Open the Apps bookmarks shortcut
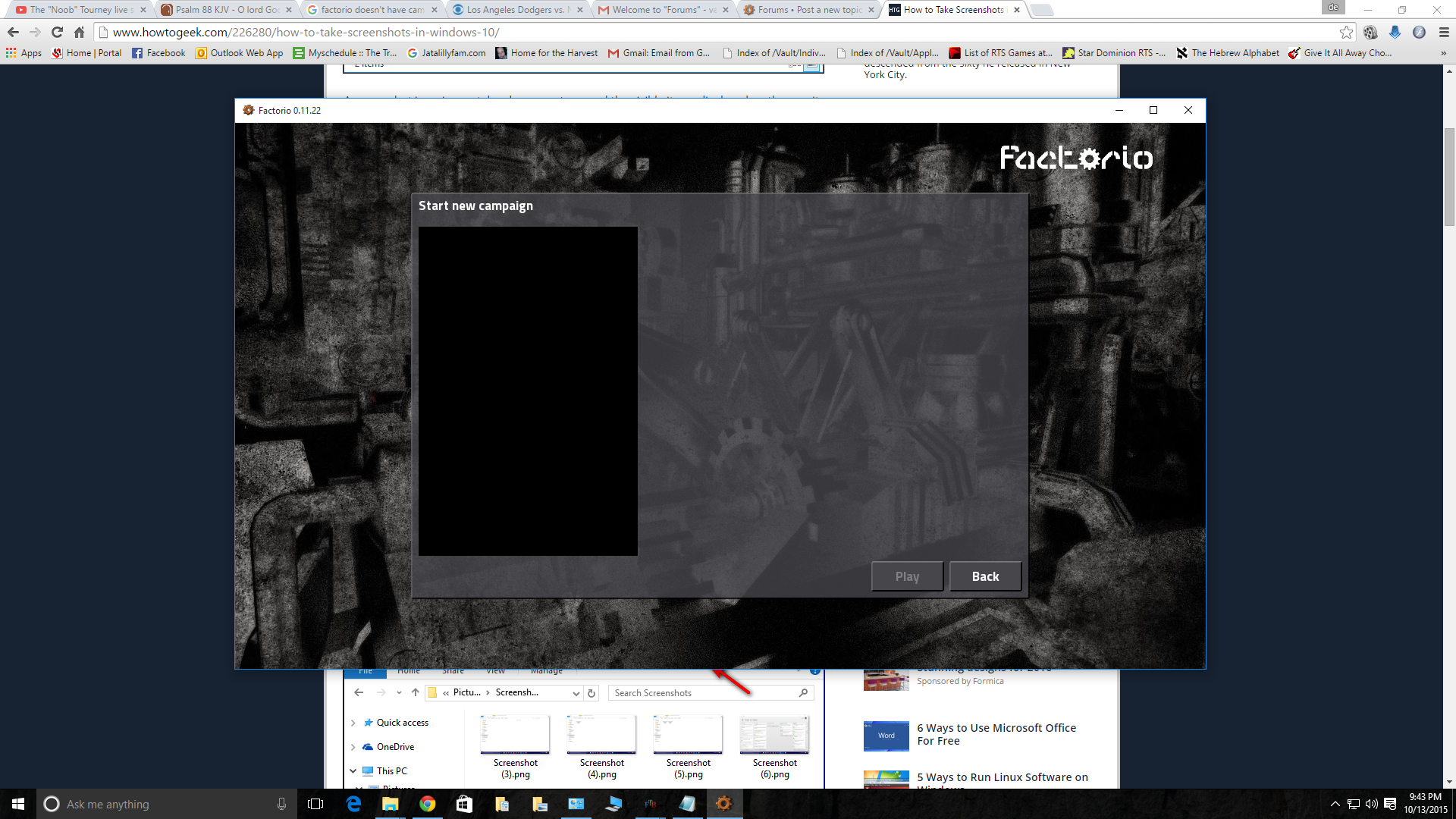 24,53
